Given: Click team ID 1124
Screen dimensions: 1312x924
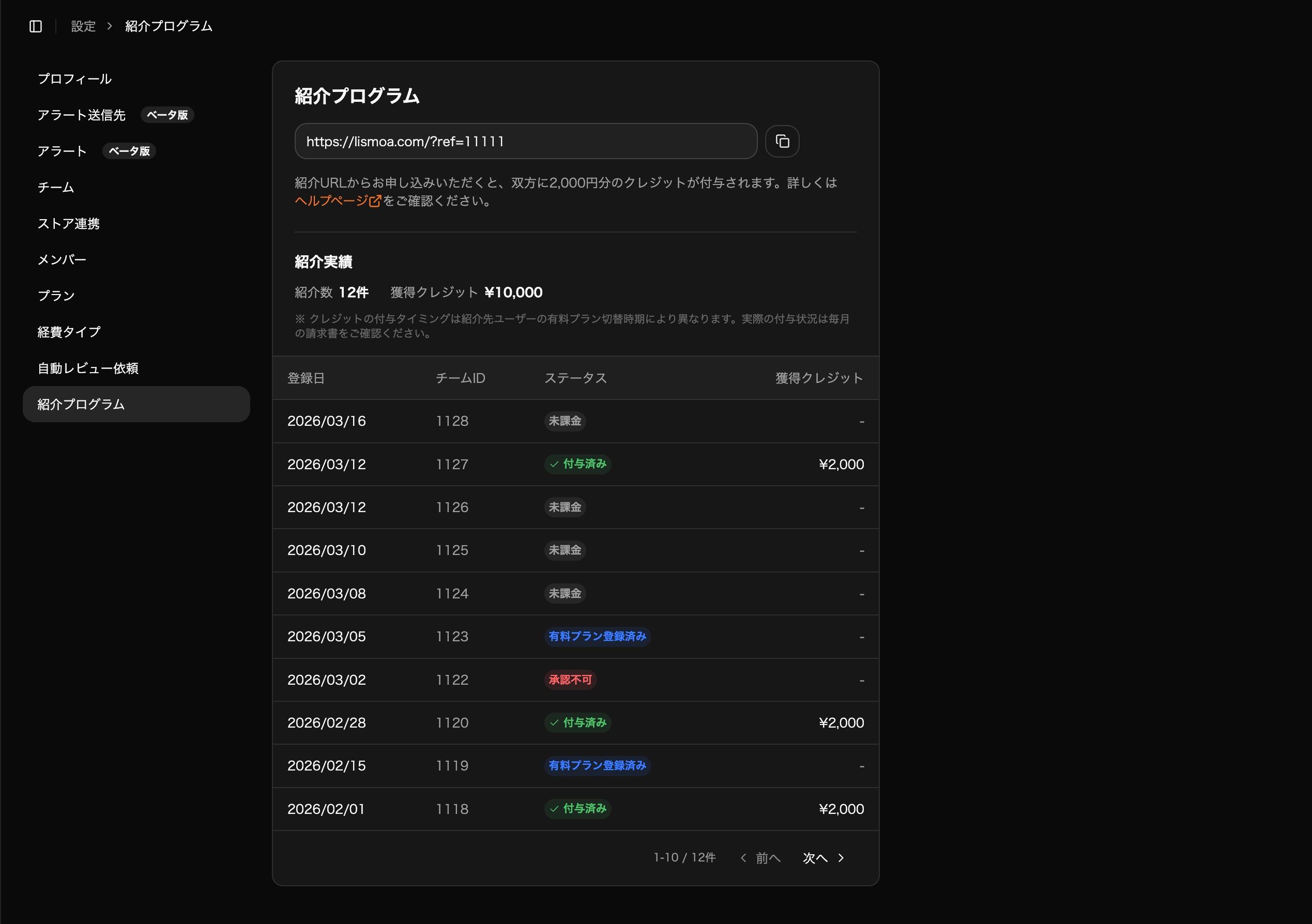Looking at the screenshot, I should (x=452, y=593).
